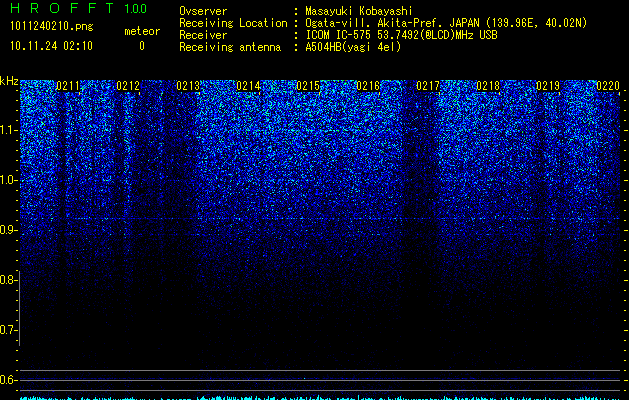
Task: Click the 0.9 frequency axis label
Action: (x=7, y=230)
